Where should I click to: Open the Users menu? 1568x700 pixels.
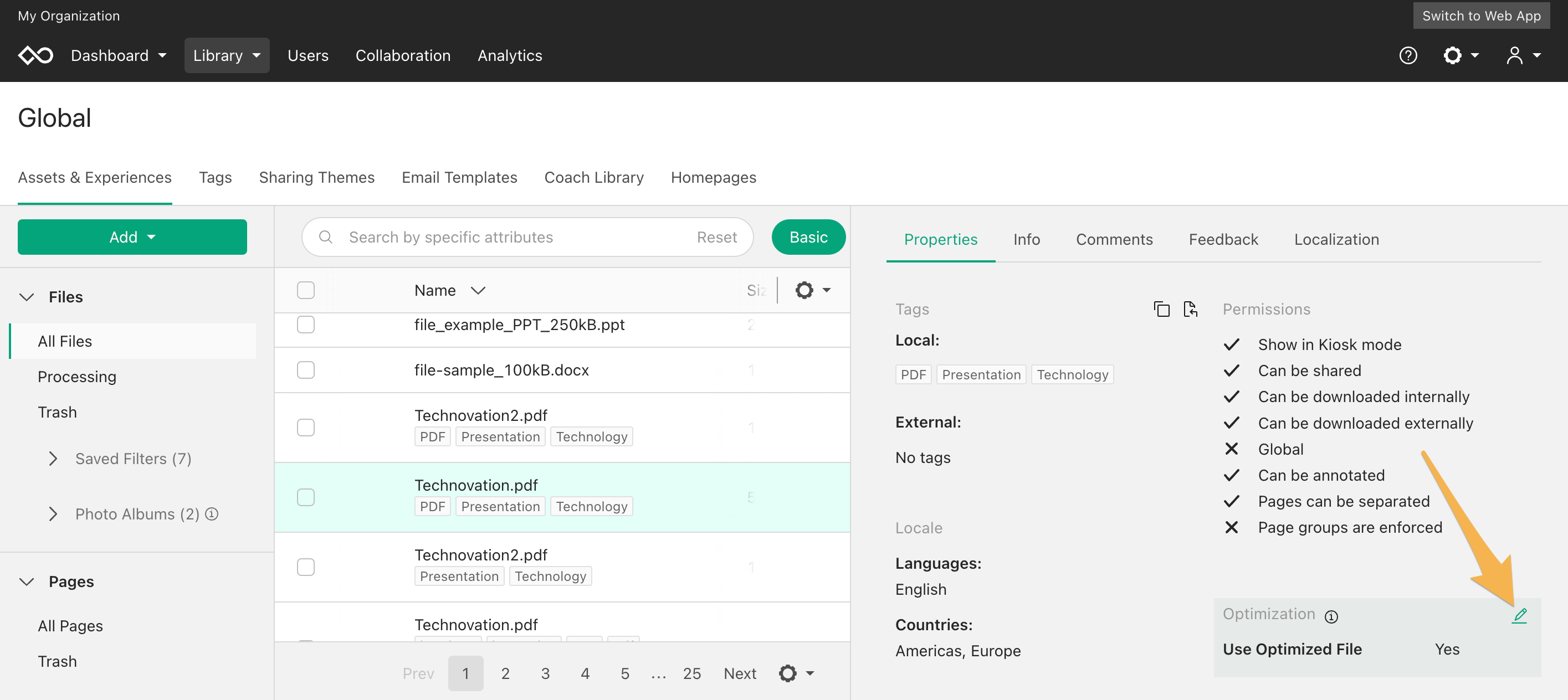click(x=308, y=55)
